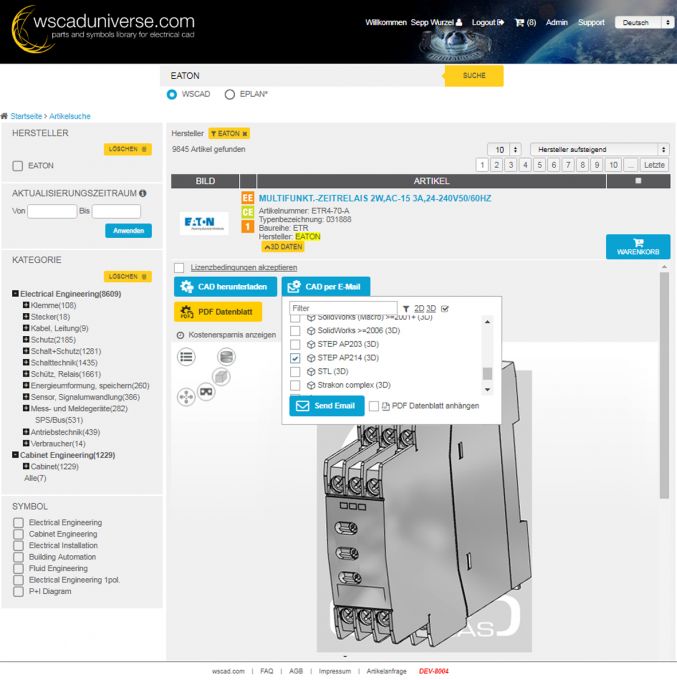Click the database cylinder icon in viewer
Screen dimensions: 677x680
click(x=226, y=357)
